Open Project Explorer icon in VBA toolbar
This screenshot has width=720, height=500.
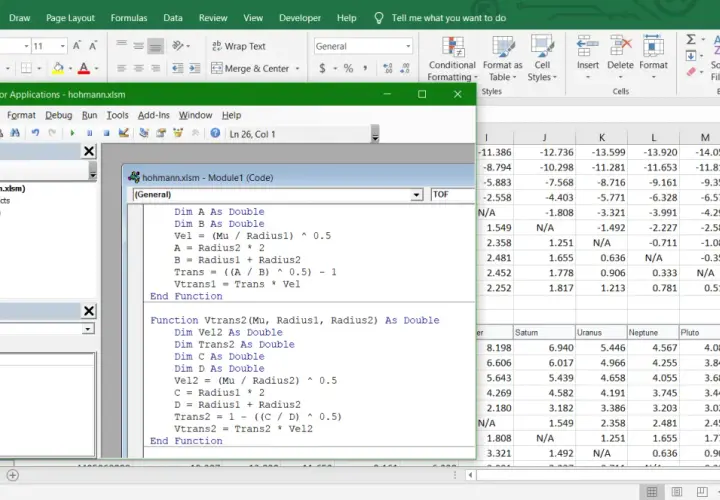coord(144,133)
